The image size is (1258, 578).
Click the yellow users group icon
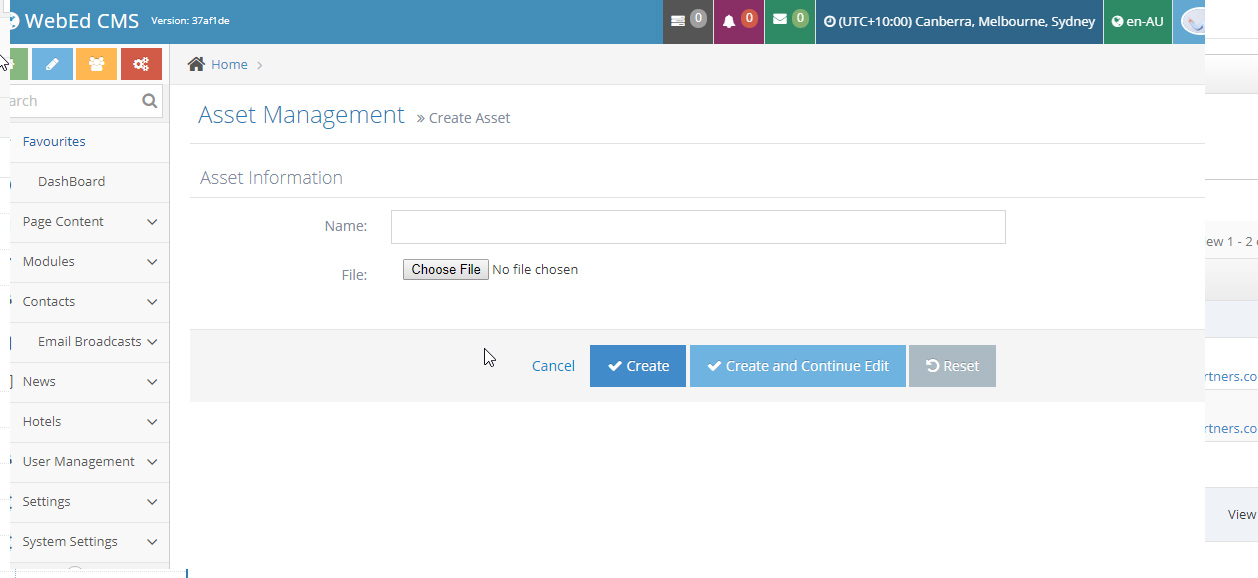tap(96, 63)
